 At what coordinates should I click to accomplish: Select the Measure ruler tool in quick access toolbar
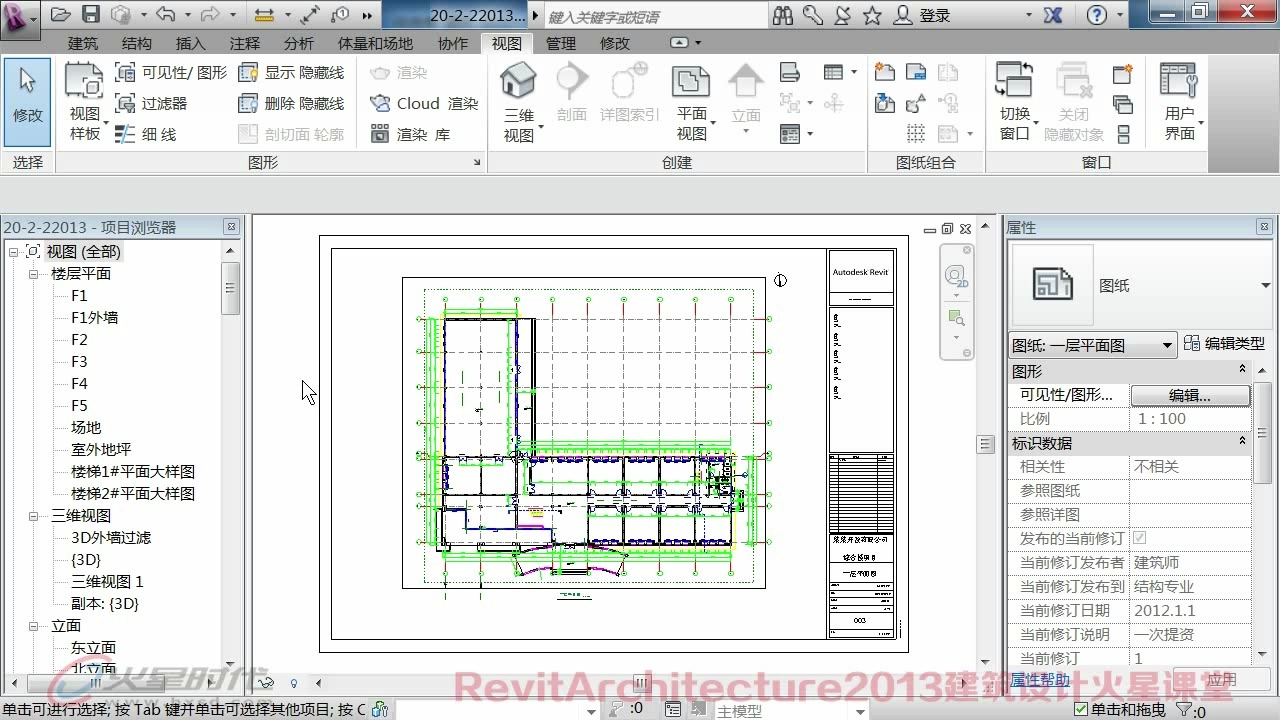pos(265,15)
